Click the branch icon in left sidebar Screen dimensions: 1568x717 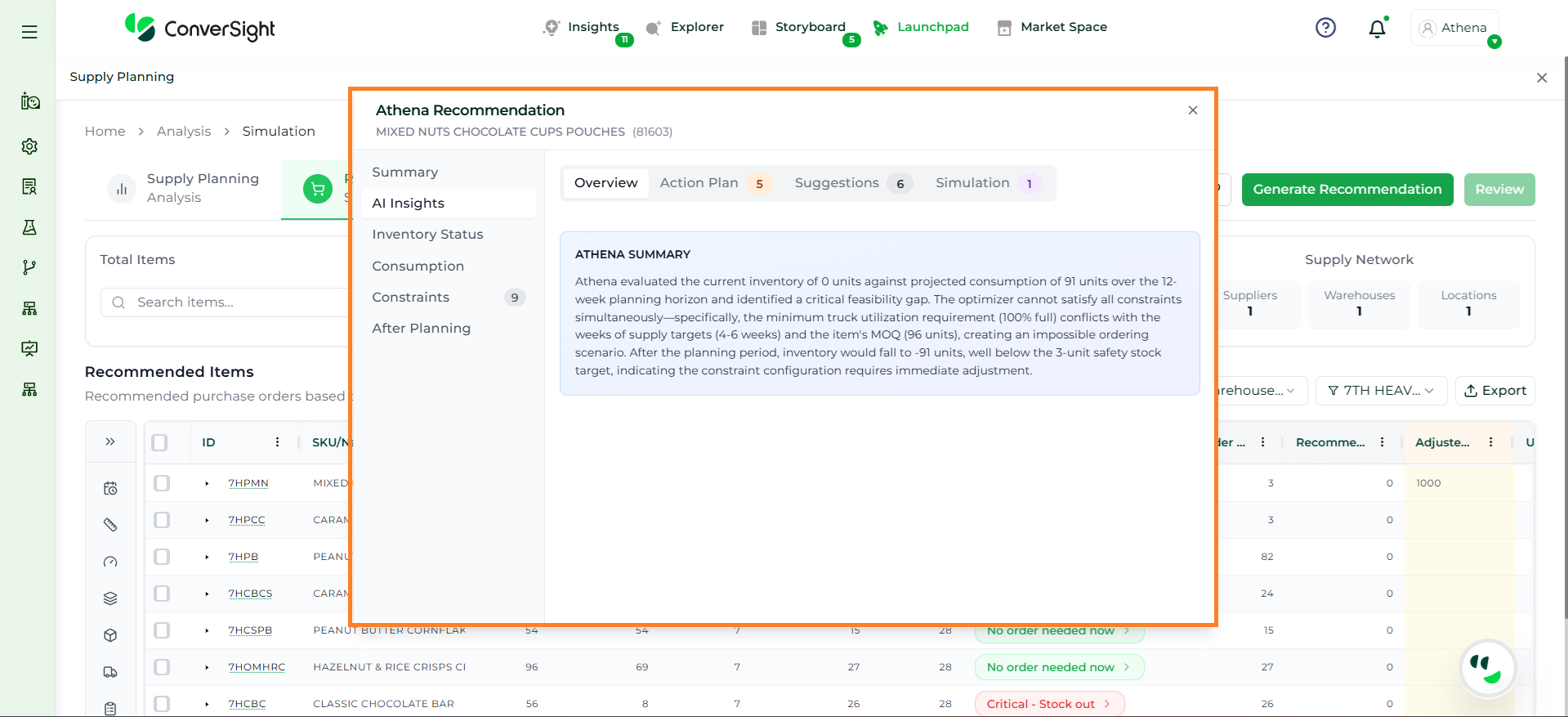(x=29, y=267)
